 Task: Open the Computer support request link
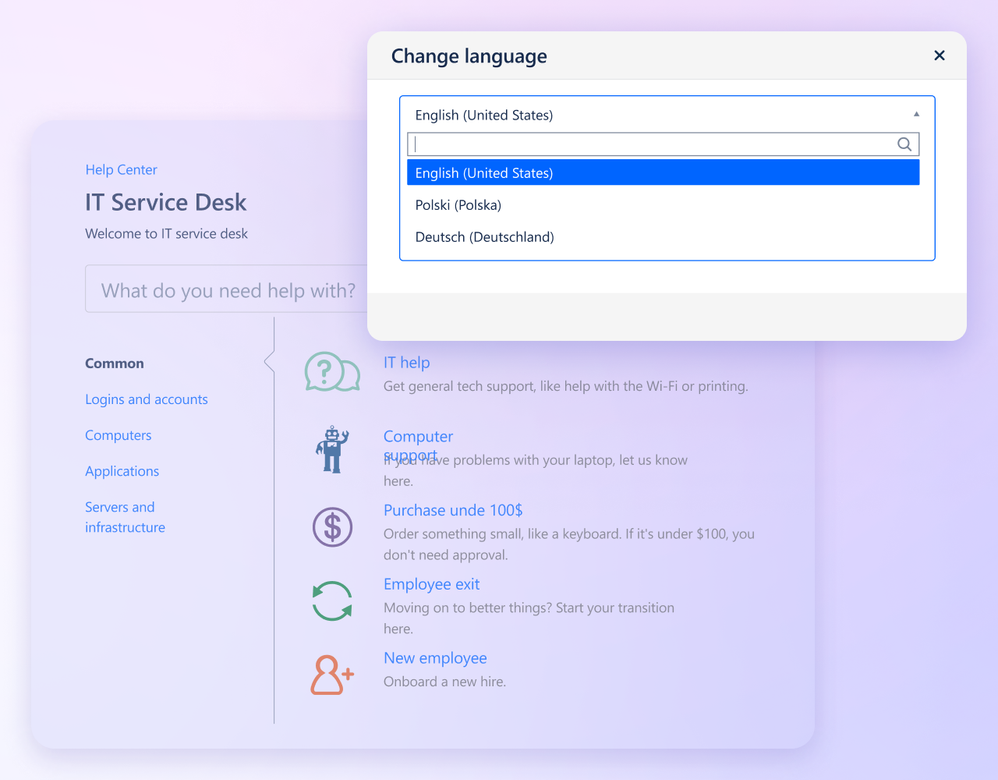tap(418, 444)
